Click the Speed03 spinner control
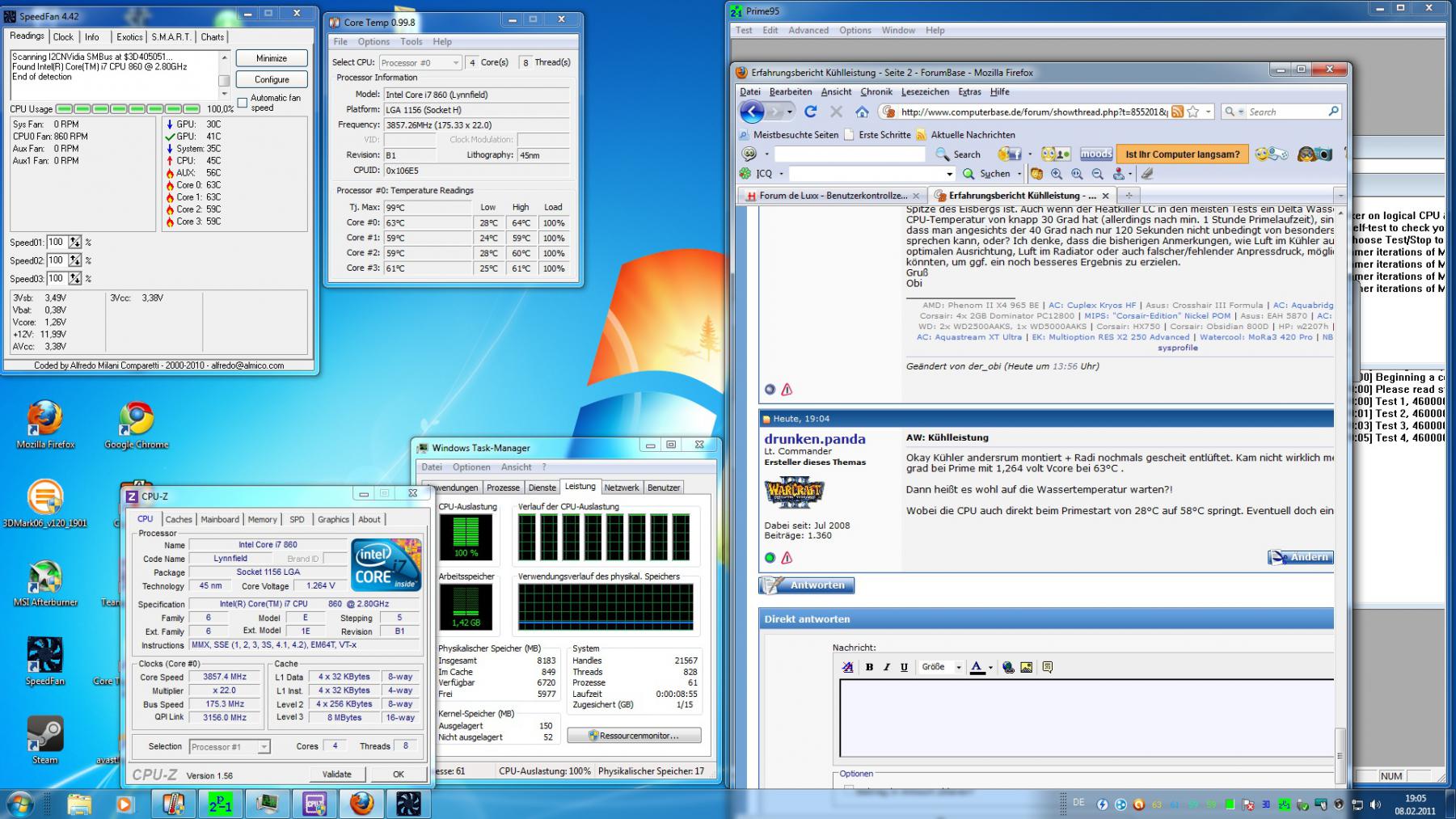 [x=75, y=279]
